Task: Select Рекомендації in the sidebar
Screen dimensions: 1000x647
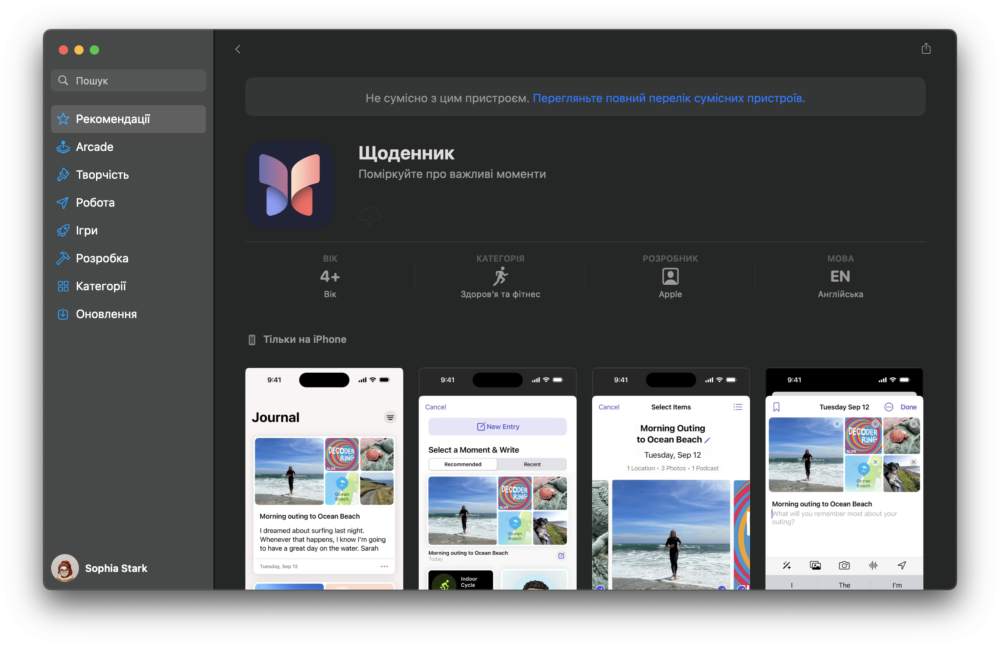Action: coord(128,119)
